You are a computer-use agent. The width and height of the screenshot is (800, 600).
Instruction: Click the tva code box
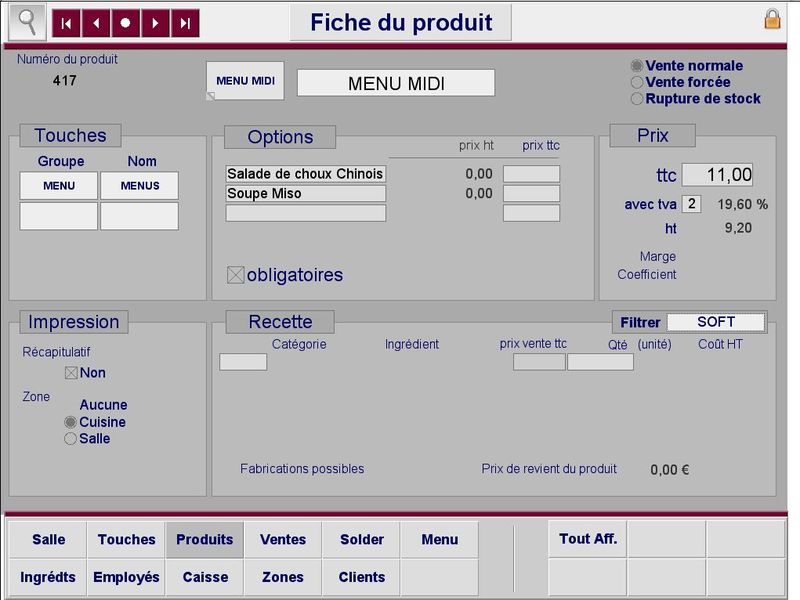(x=692, y=204)
